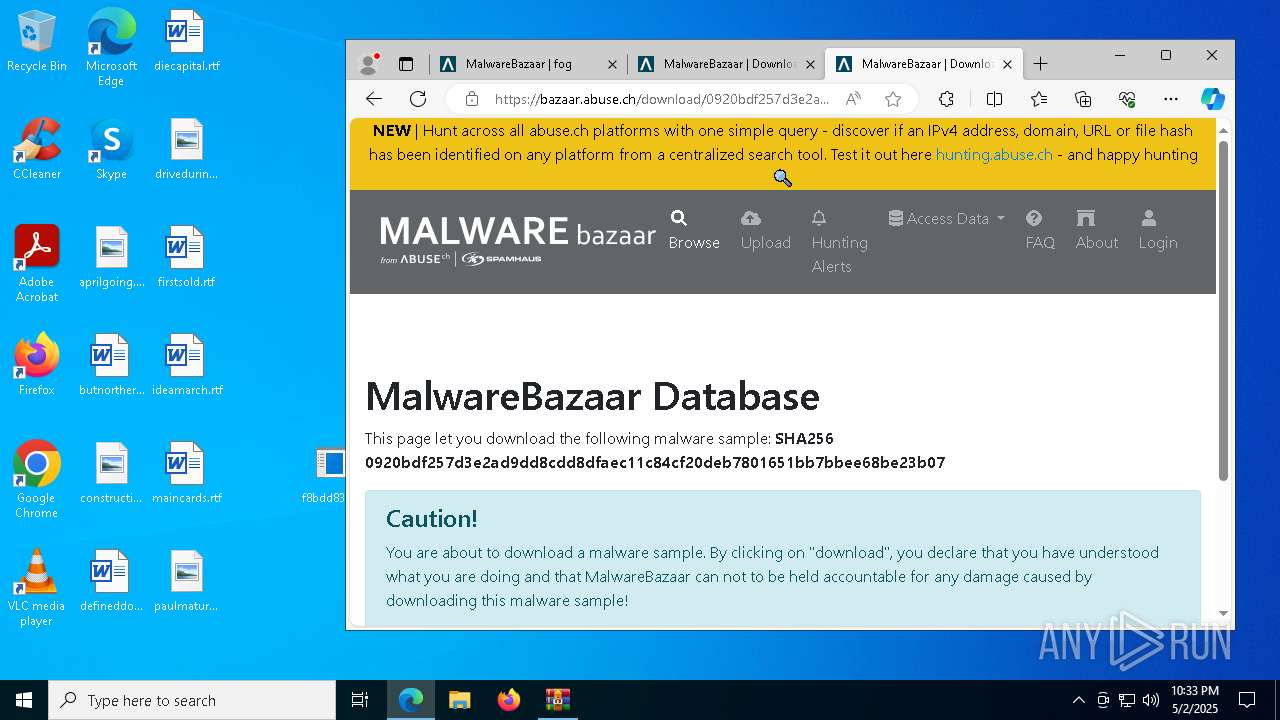The image size is (1280, 720).
Task: View site information lock icon
Action: coord(472,99)
